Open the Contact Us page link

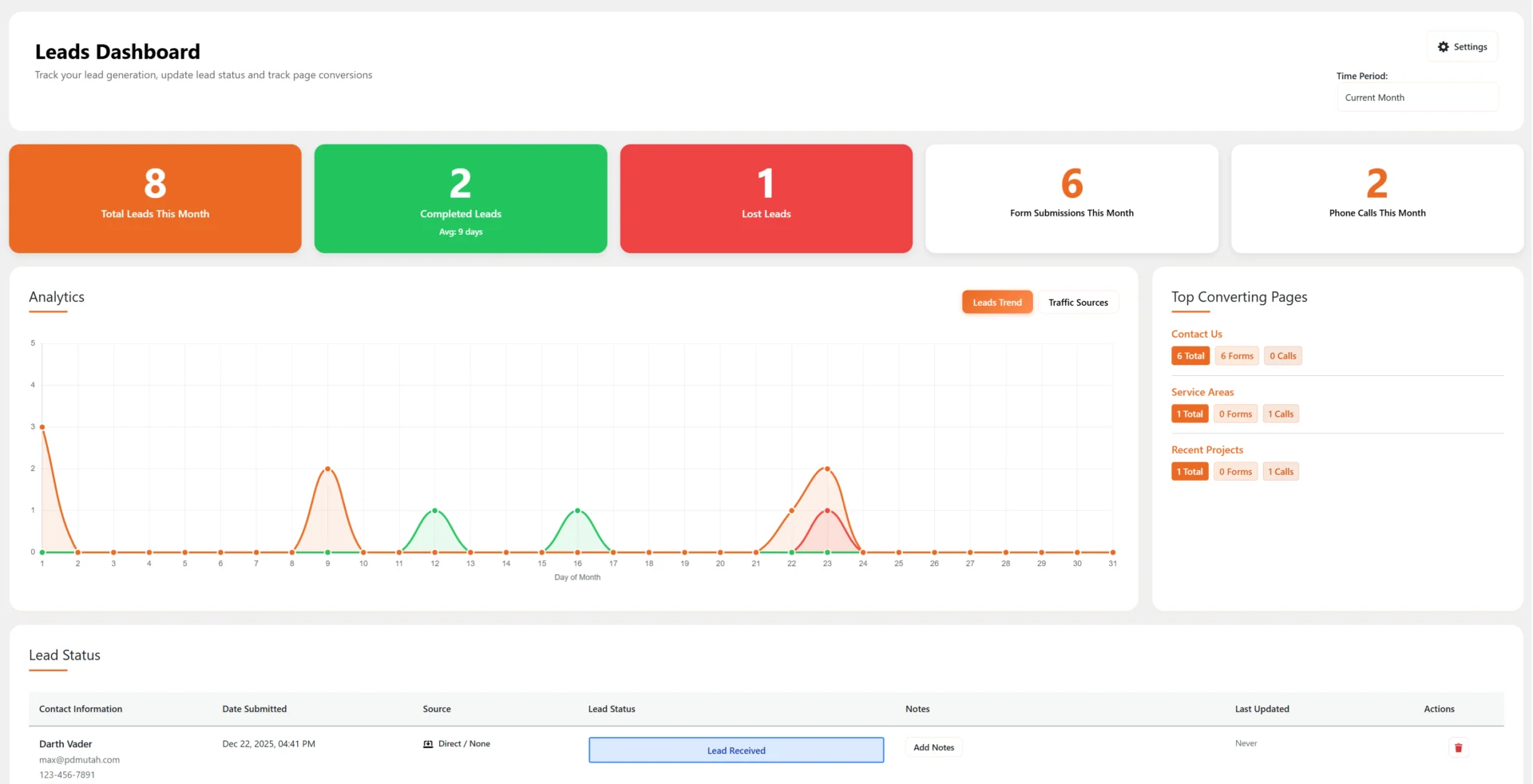[x=1196, y=335]
